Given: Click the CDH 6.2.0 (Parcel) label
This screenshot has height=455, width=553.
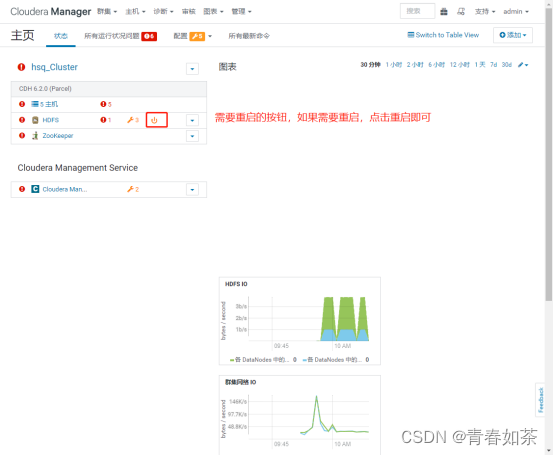Looking at the screenshot, I should point(45,89).
